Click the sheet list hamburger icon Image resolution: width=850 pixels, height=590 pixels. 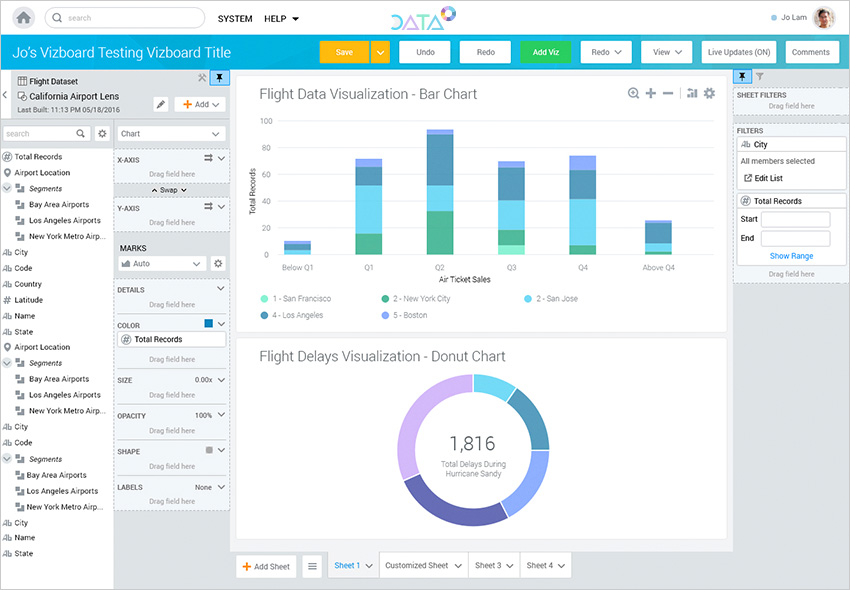[312, 566]
